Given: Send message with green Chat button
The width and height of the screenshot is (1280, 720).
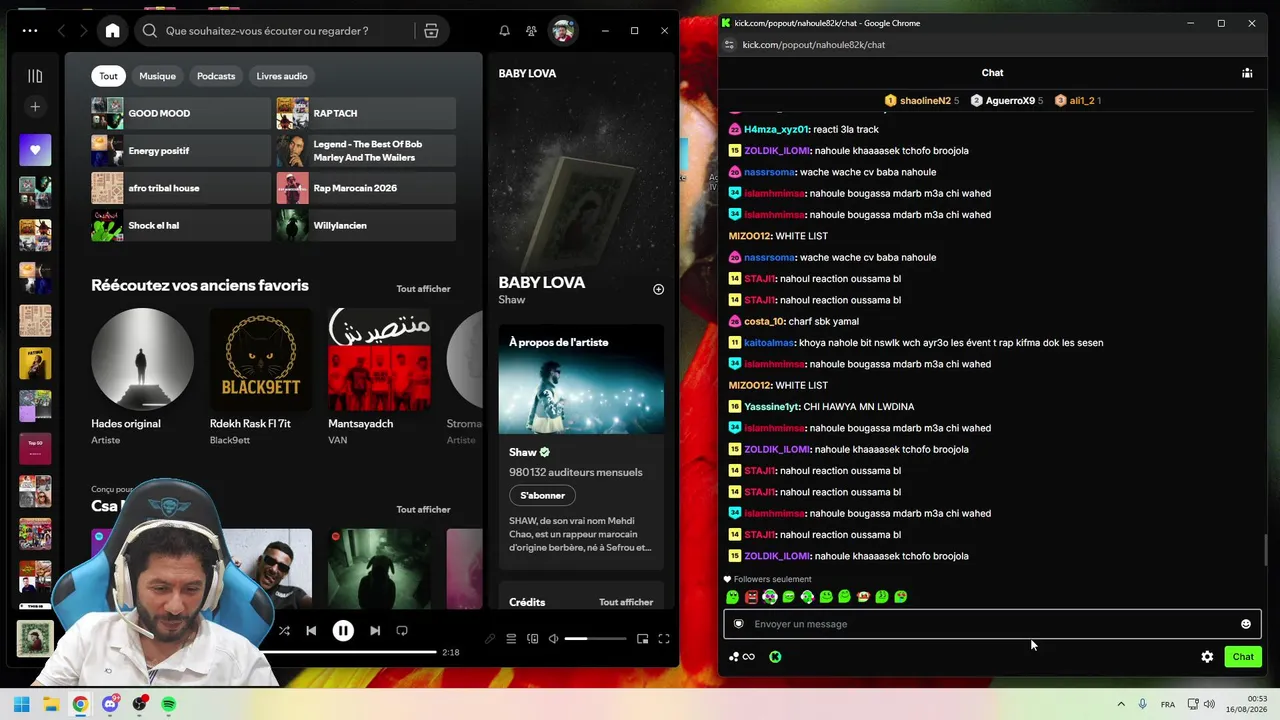Looking at the screenshot, I should (1243, 657).
